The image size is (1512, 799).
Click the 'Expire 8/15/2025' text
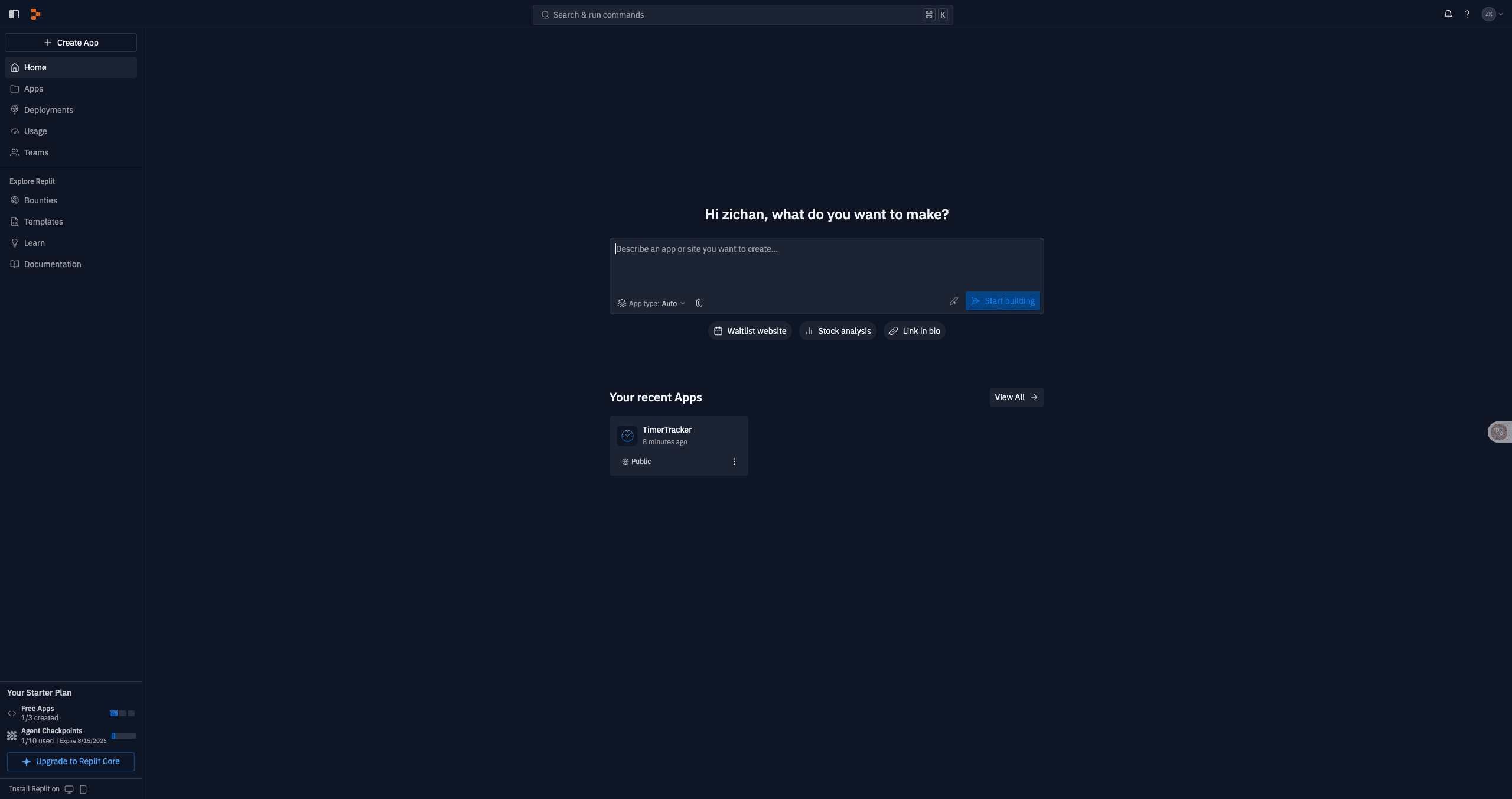(x=83, y=741)
